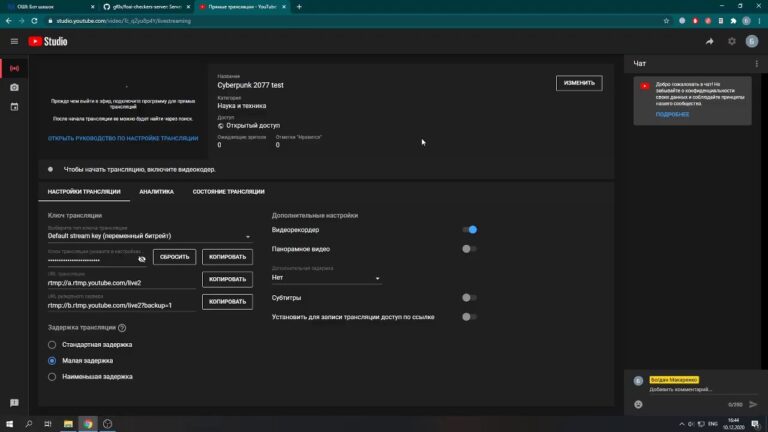Open File Explorer from the taskbar
This screenshot has width=768, height=432.
[68, 424]
